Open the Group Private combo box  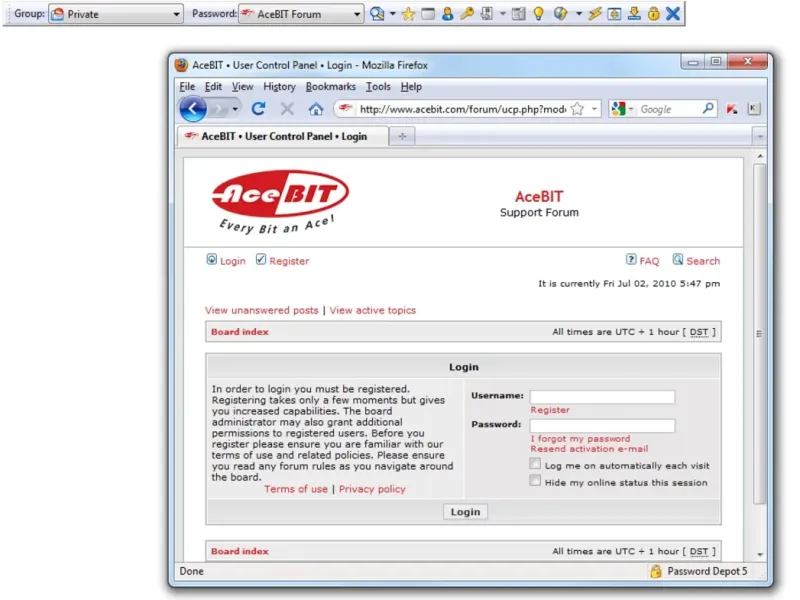click(116, 14)
